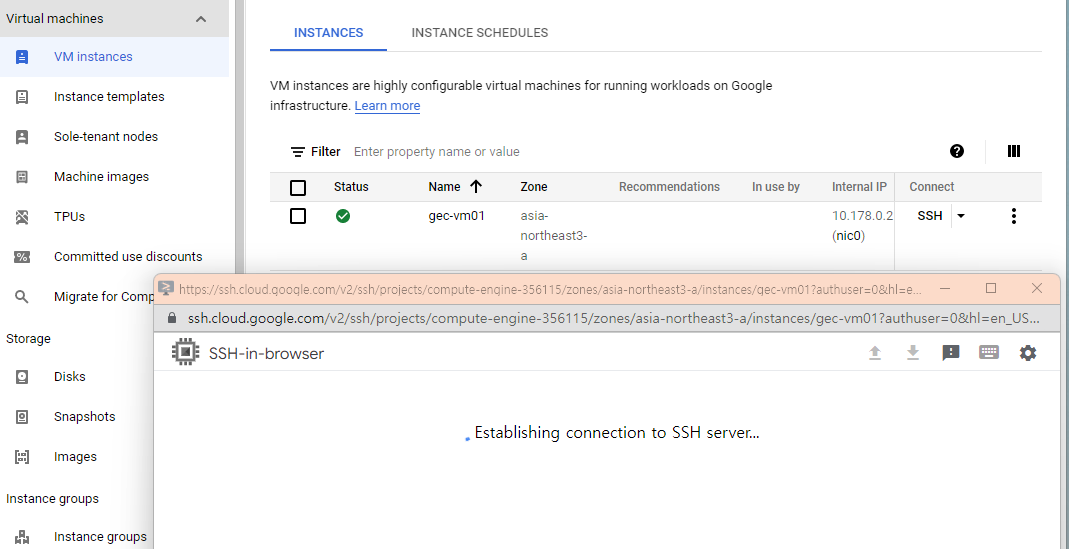Open filter help question mark icon
Image resolution: width=1069 pixels, height=549 pixels.
coord(957,151)
